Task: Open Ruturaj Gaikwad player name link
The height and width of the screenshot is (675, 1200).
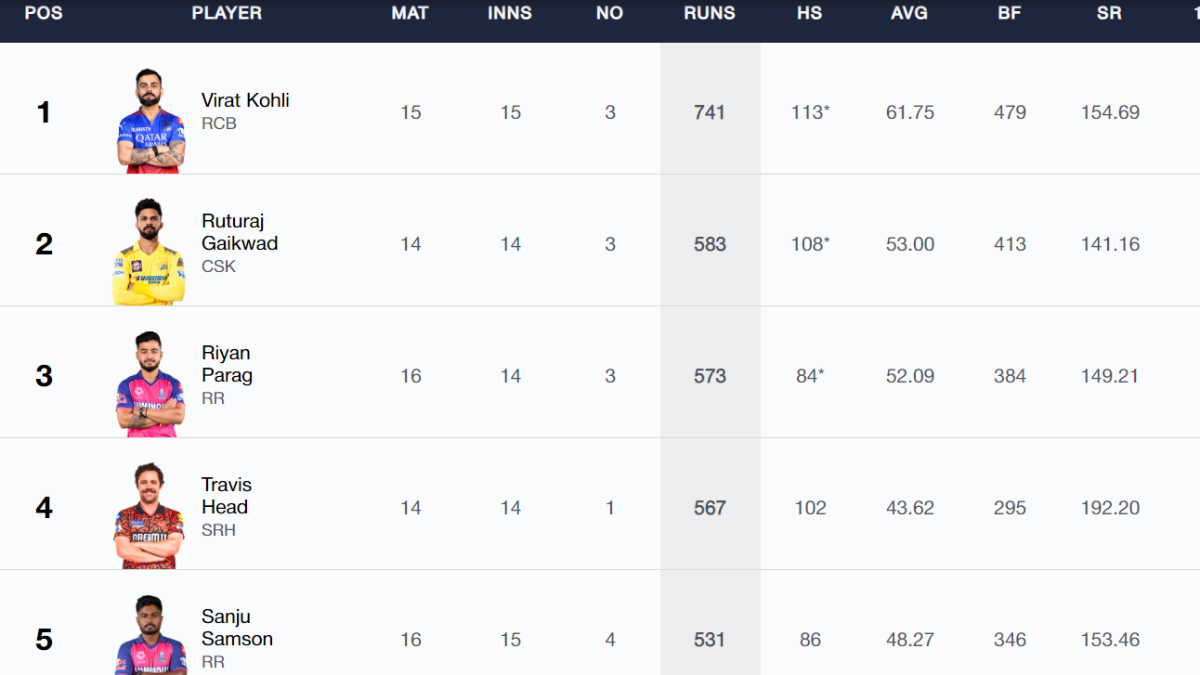Action: [239, 232]
